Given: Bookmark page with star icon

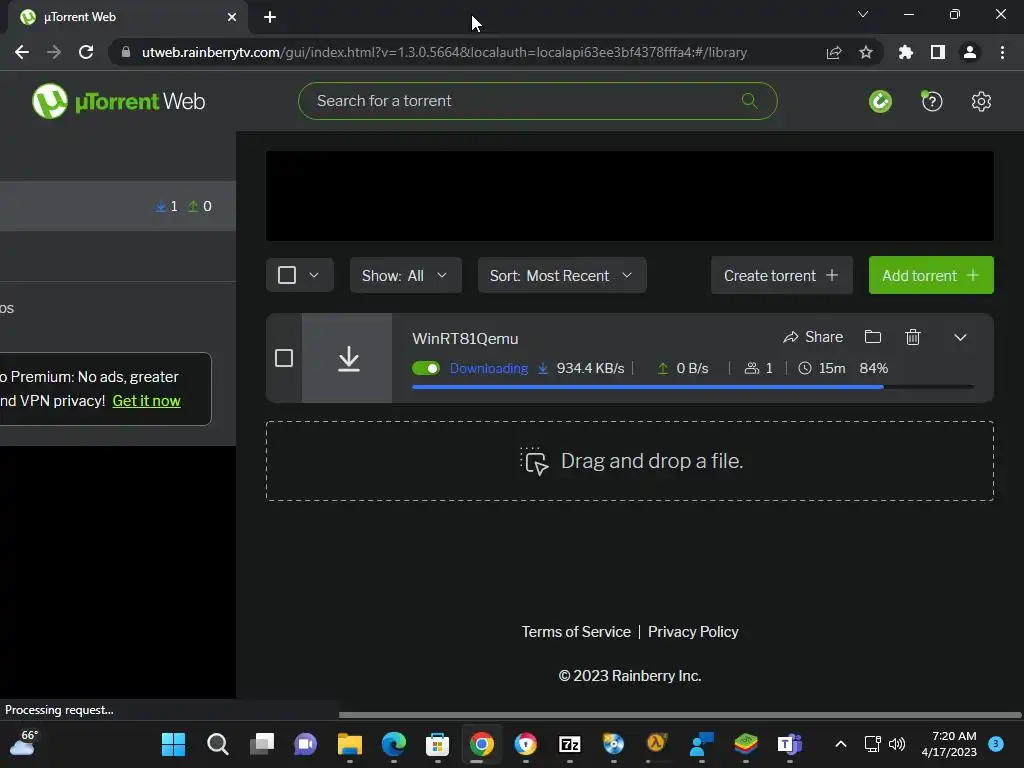Looking at the screenshot, I should pyautogui.click(x=866, y=52).
